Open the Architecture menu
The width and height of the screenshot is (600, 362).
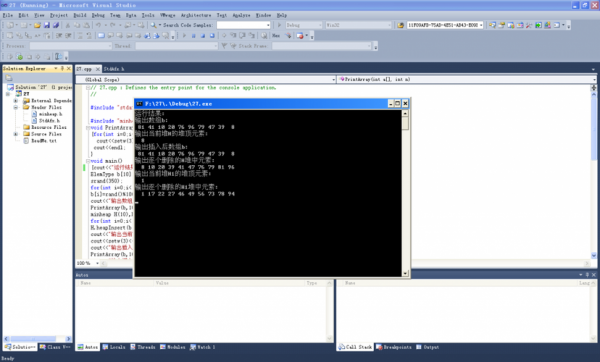pos(196,15)
